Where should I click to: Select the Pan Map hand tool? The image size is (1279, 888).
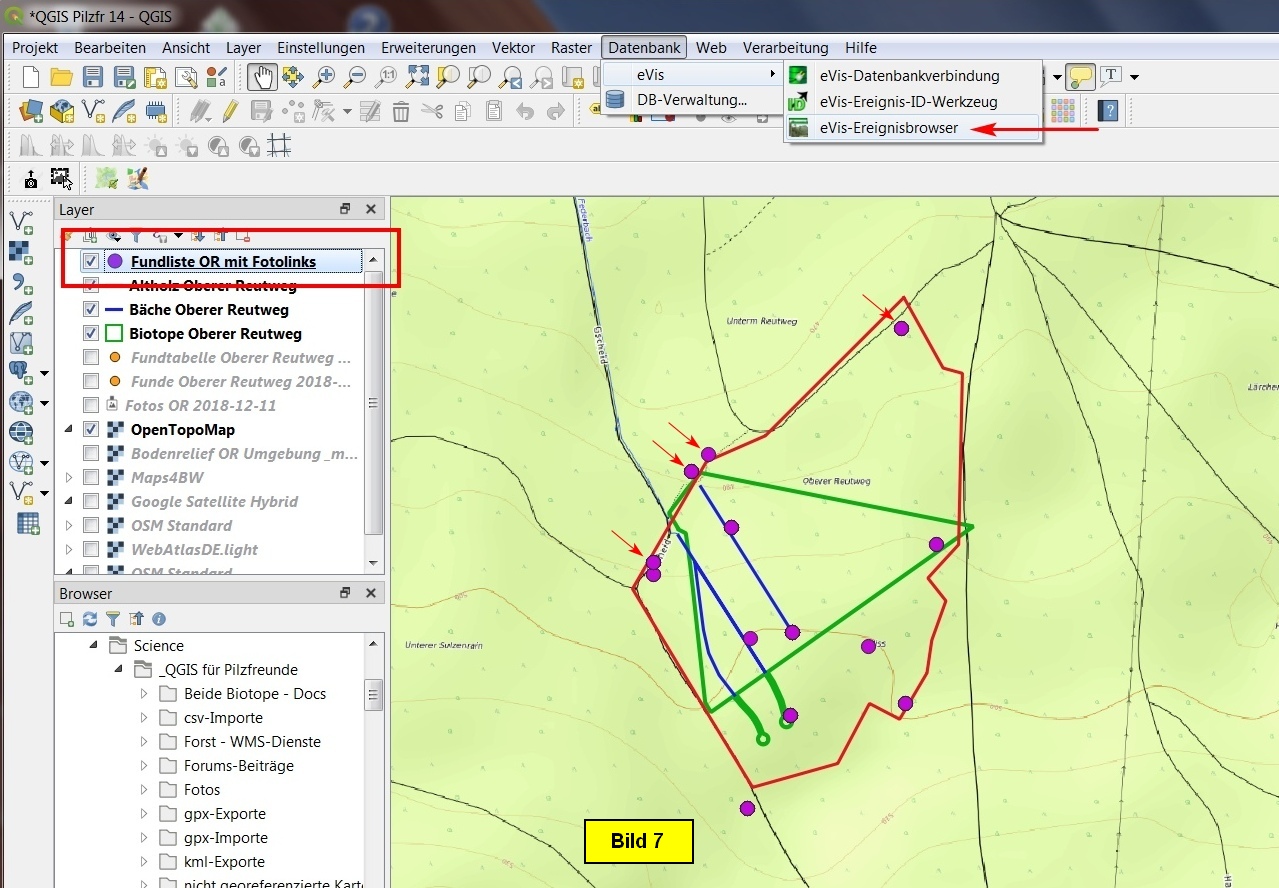coord(263,76)
